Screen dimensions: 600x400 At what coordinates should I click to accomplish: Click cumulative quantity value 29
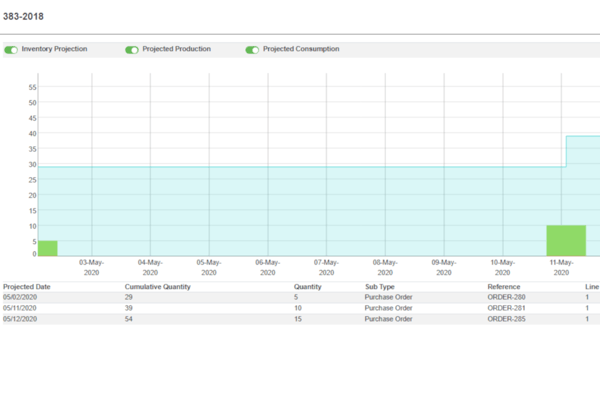pyautogui.click(x=129, y=297)
